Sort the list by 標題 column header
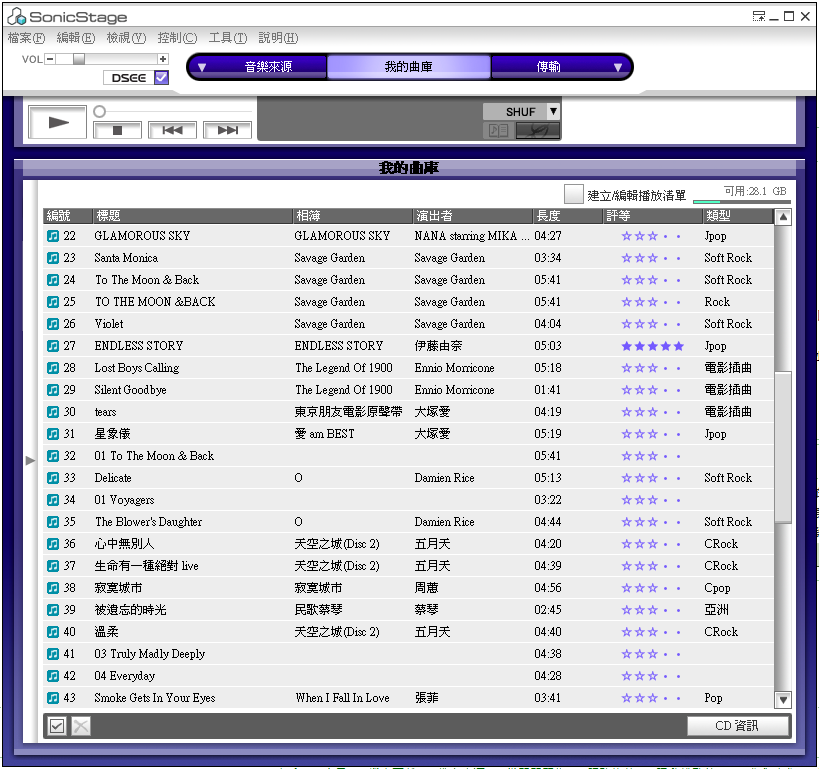Image resolution: width=819 pixels, height=769 pixels. 192,216
